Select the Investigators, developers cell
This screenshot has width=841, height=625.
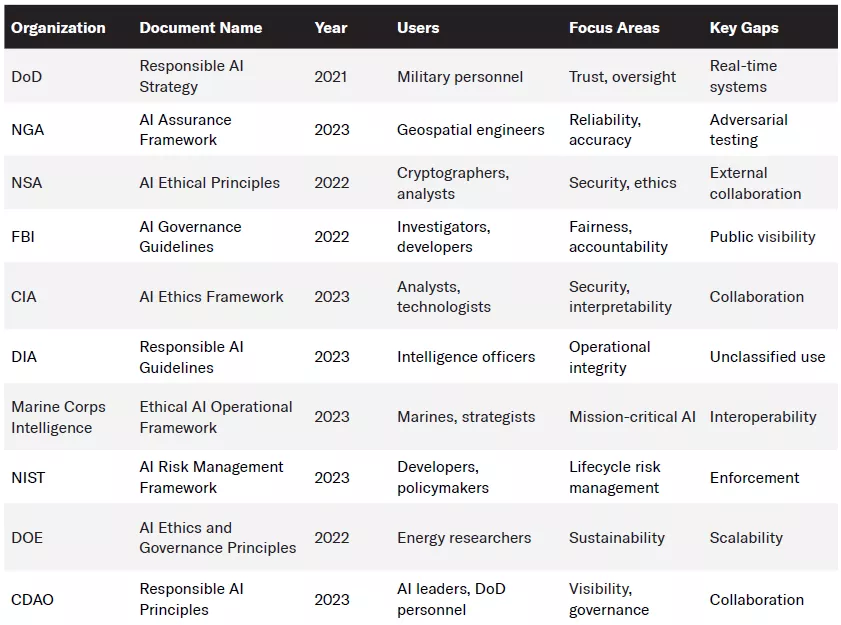point(444,237)
